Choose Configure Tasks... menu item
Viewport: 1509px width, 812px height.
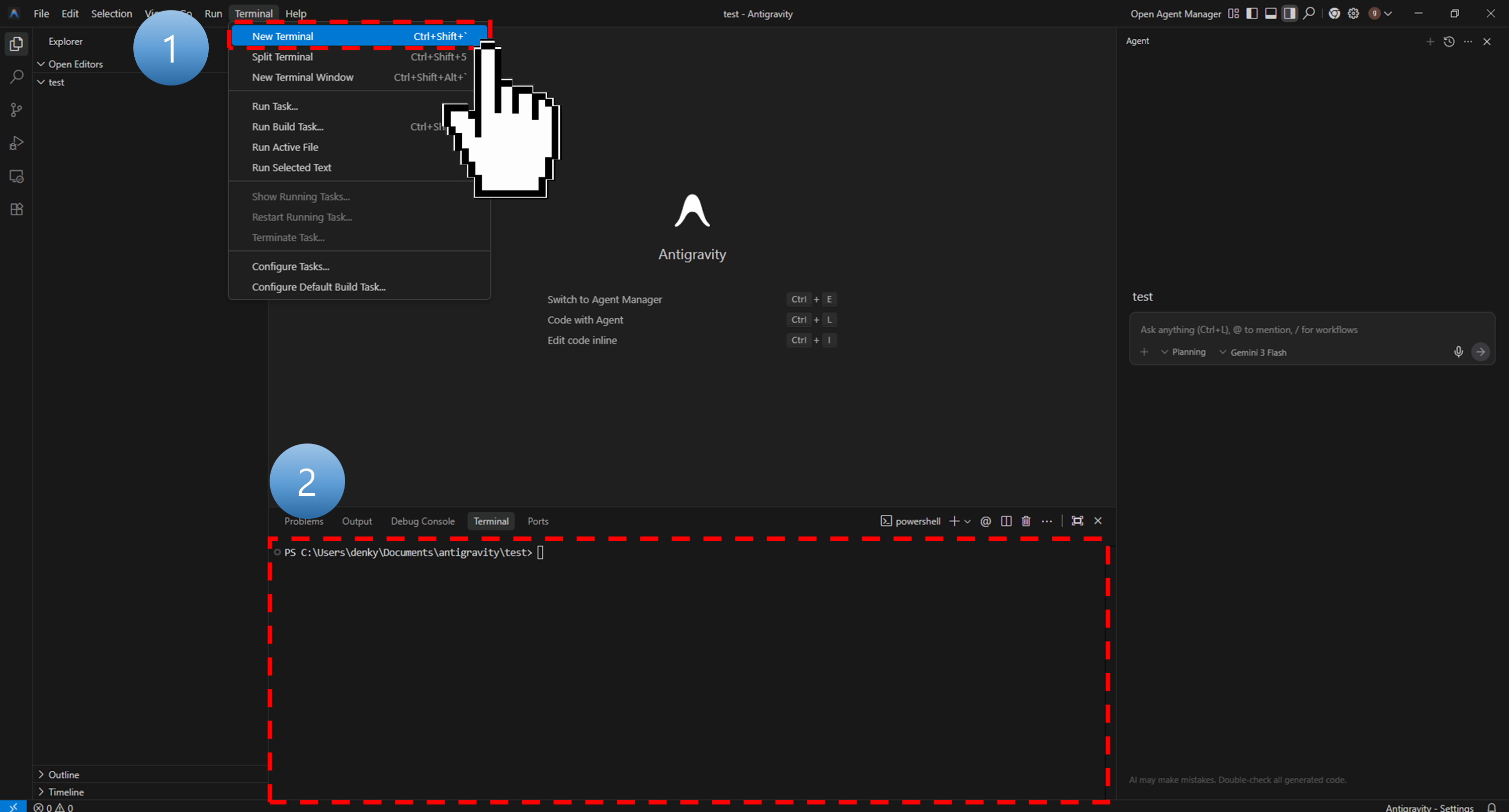coord(359,267)
